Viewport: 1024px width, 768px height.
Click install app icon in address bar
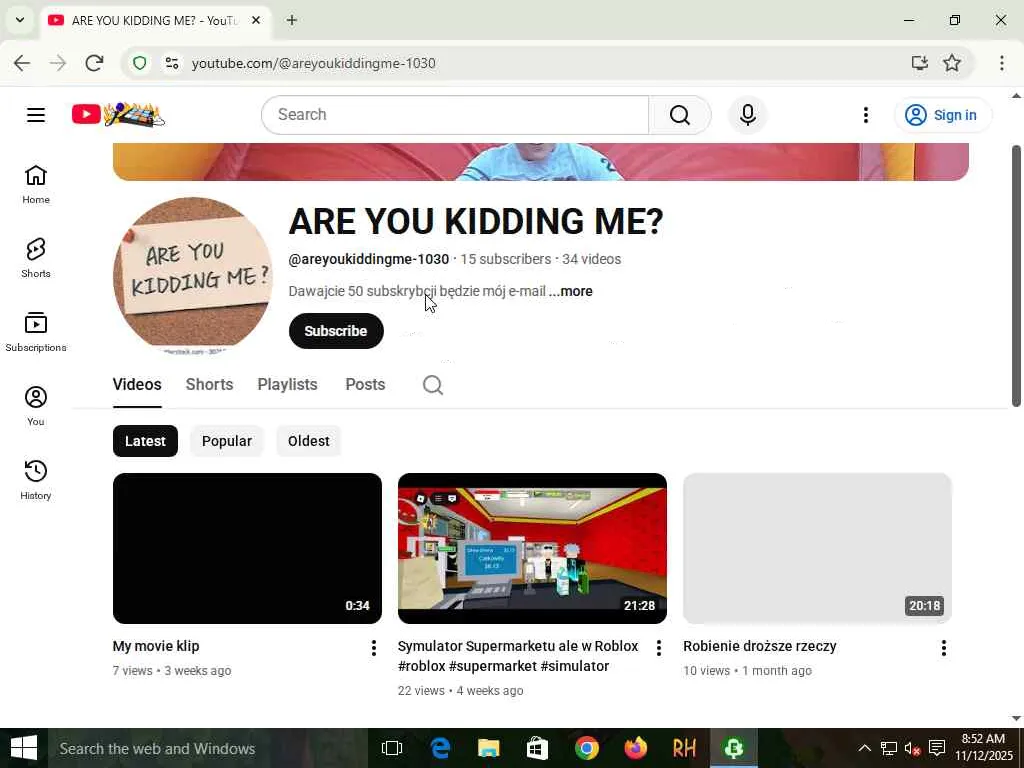(x=920, y=63)
